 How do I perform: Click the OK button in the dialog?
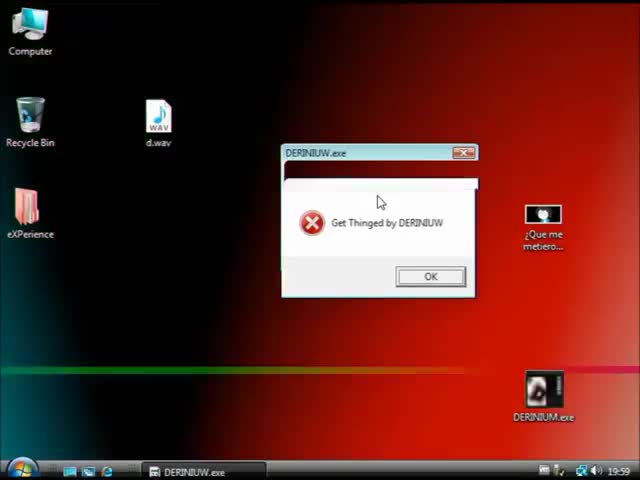(430, 277)
